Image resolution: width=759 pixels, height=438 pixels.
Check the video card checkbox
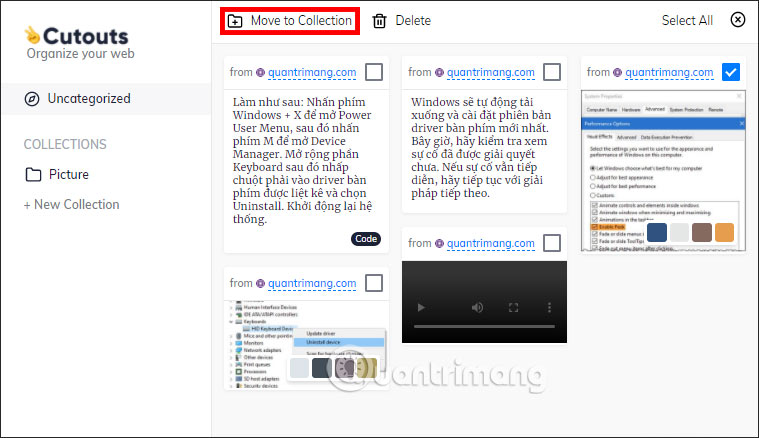click(552, 243)
